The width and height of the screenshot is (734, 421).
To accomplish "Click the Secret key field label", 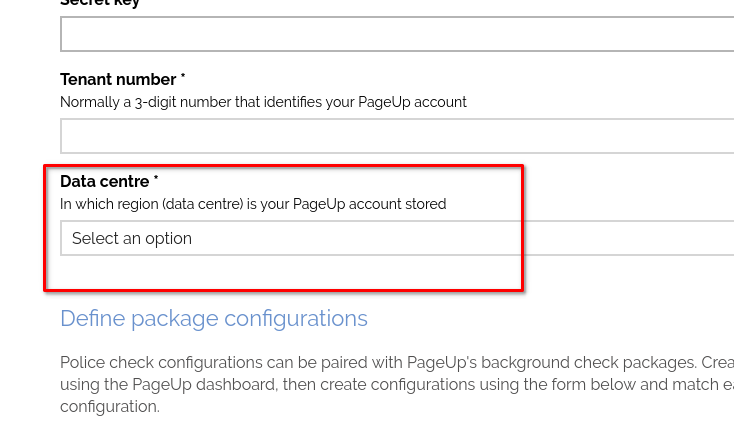I will pos(100,3).
